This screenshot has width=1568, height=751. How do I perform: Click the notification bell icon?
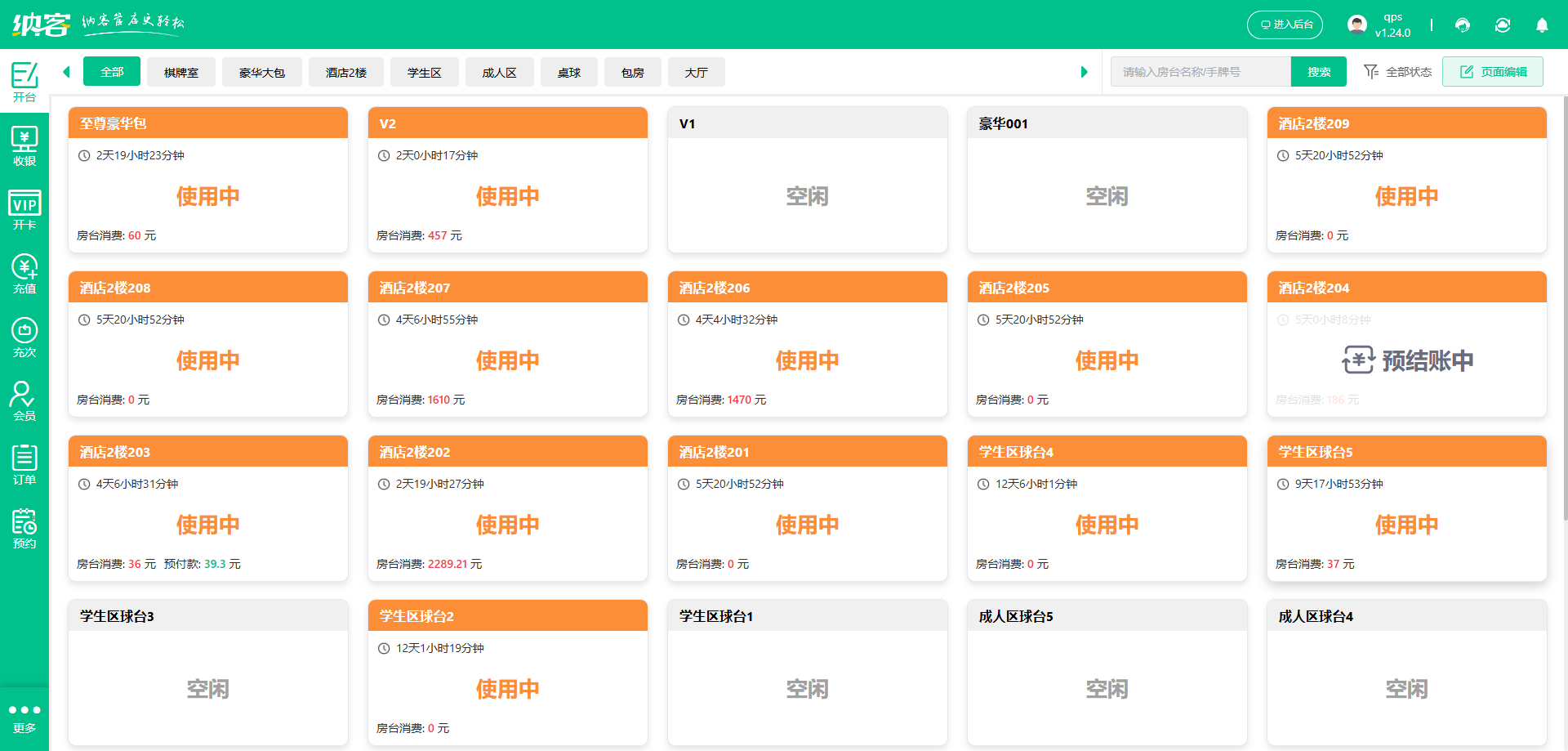pos(1542,25)
